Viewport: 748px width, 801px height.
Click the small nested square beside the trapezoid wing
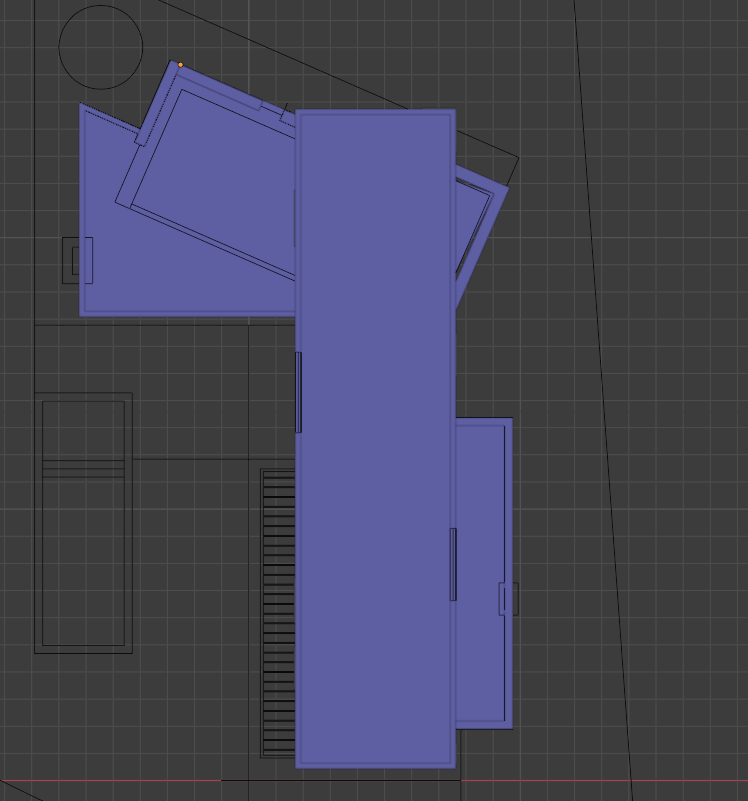[x=77, y=260]
